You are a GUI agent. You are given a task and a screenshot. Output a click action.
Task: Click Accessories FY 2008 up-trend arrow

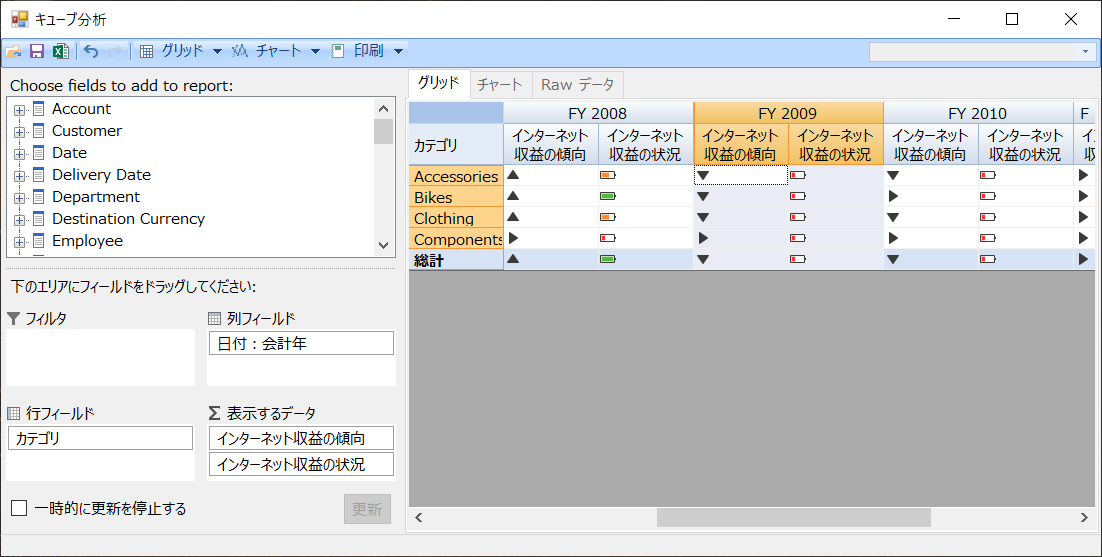coord(513,175)
